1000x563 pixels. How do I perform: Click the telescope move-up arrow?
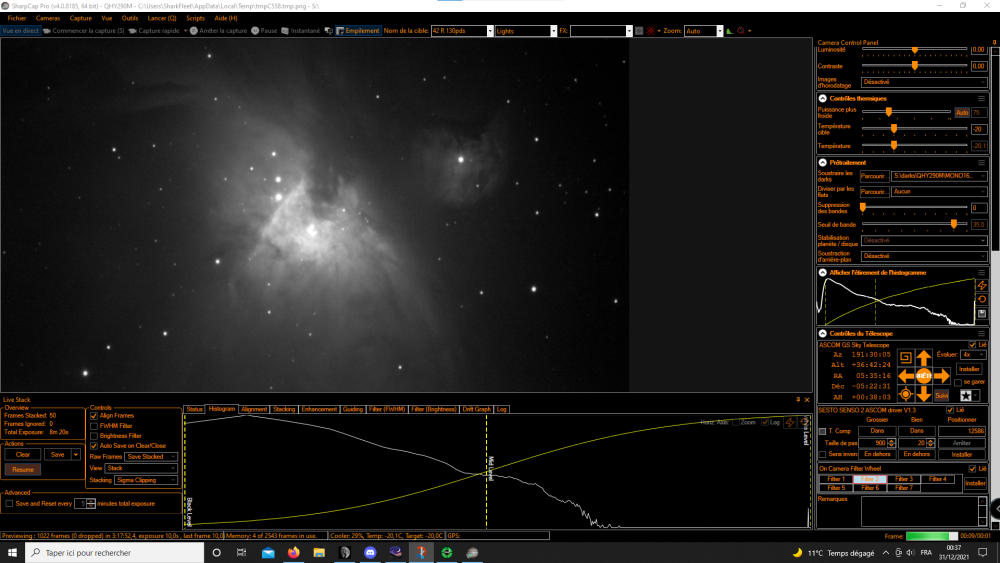click(x=923, y=358)
